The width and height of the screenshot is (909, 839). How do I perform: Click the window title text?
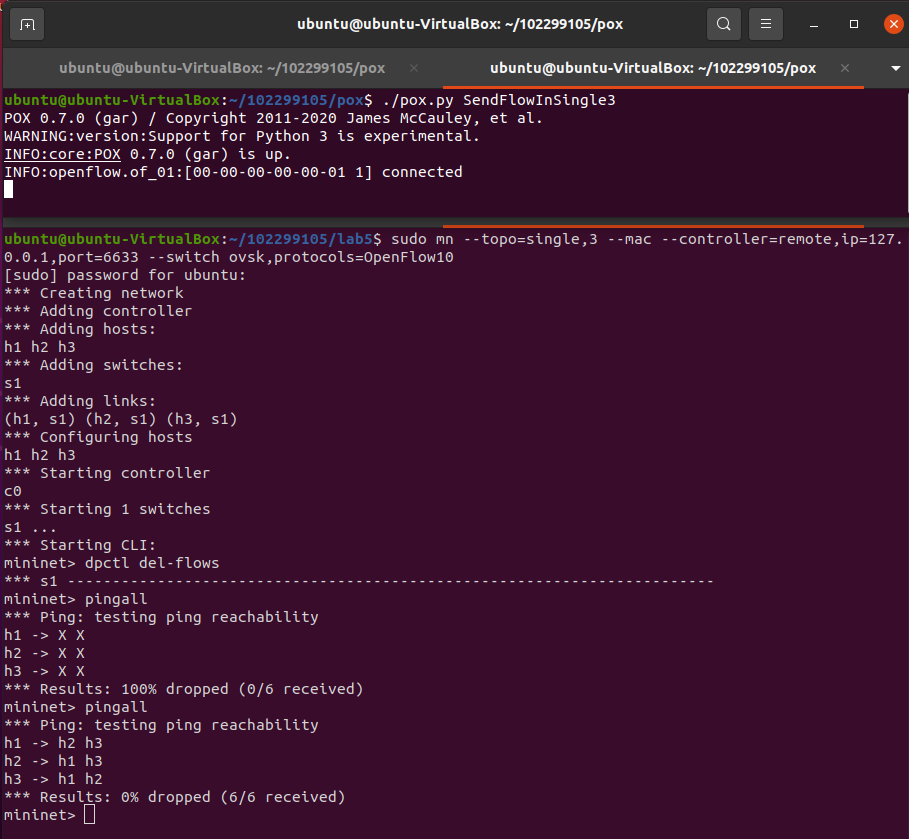click(x=460, y=24)
